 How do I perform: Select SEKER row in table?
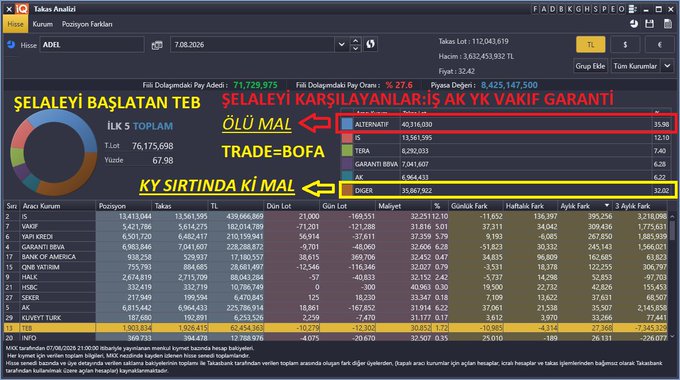[x=336, y=298]
